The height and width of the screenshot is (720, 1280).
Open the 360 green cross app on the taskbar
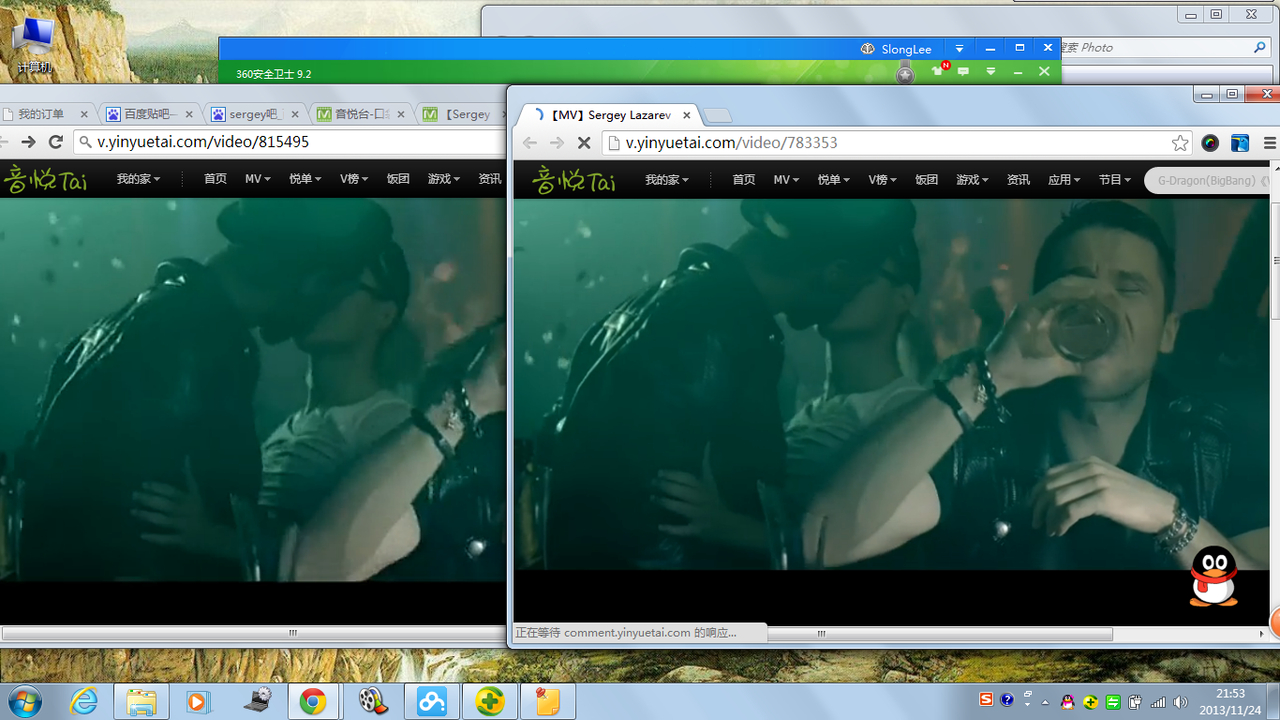(490, 702)
